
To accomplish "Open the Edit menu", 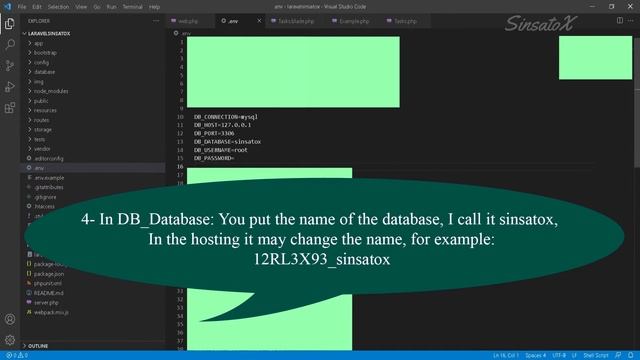I will pos(37,7).
